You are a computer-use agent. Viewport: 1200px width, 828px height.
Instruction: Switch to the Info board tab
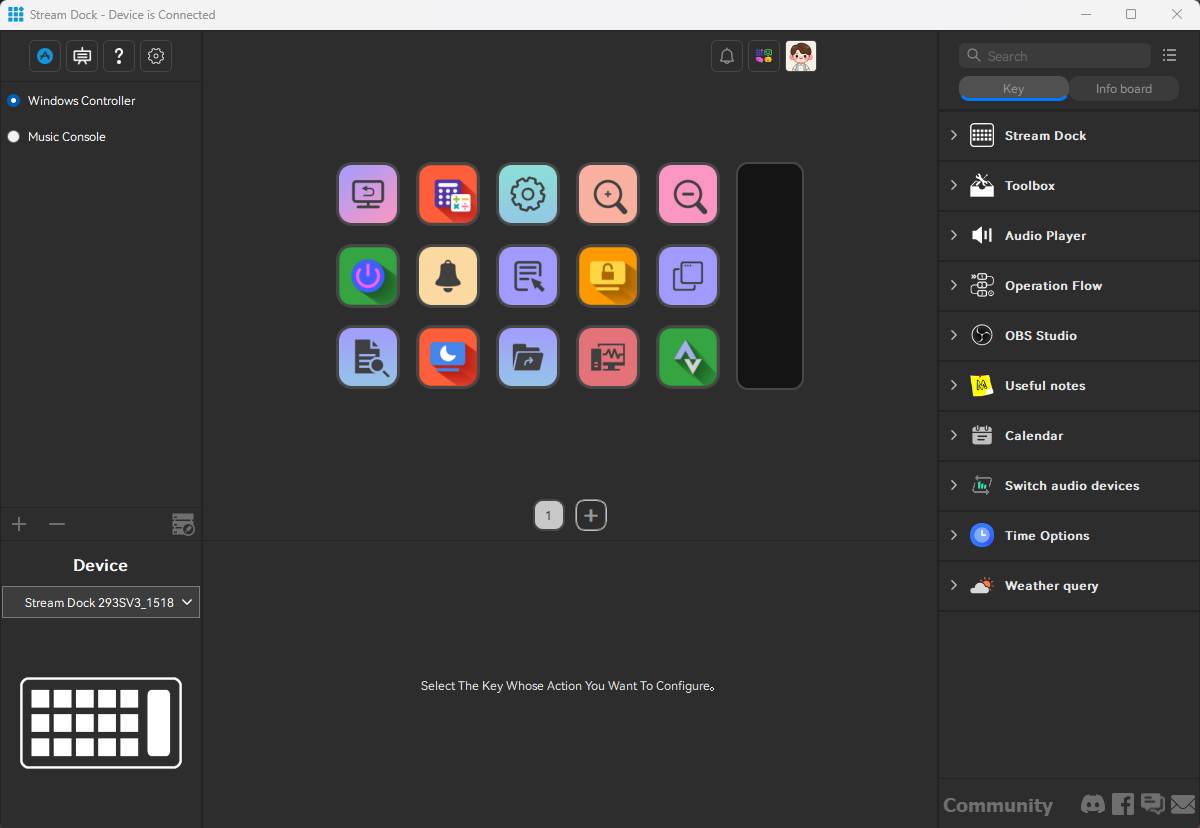(1123, 89)
